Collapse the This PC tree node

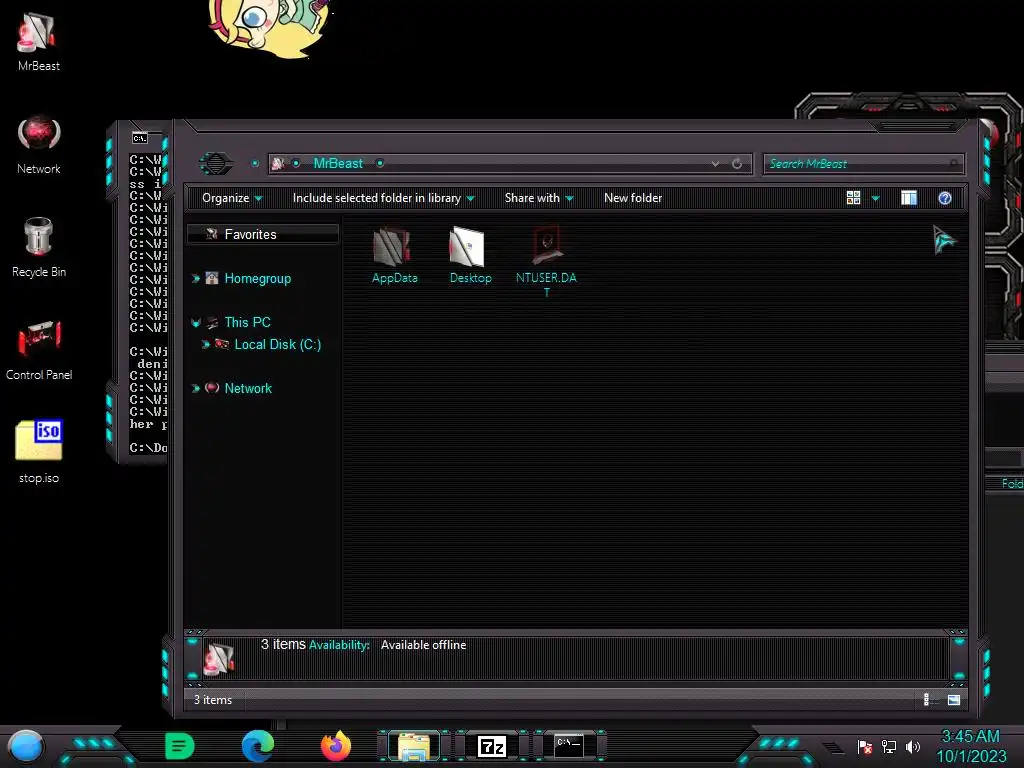[x=195, y=323]
